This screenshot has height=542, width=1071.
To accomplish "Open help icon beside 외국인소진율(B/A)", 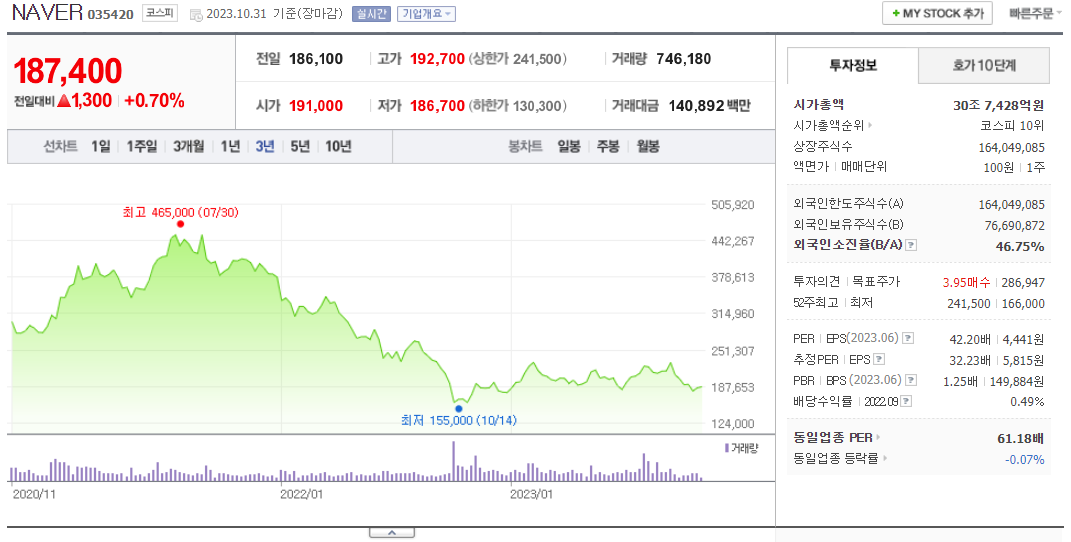I will click(x=911, y=245).
